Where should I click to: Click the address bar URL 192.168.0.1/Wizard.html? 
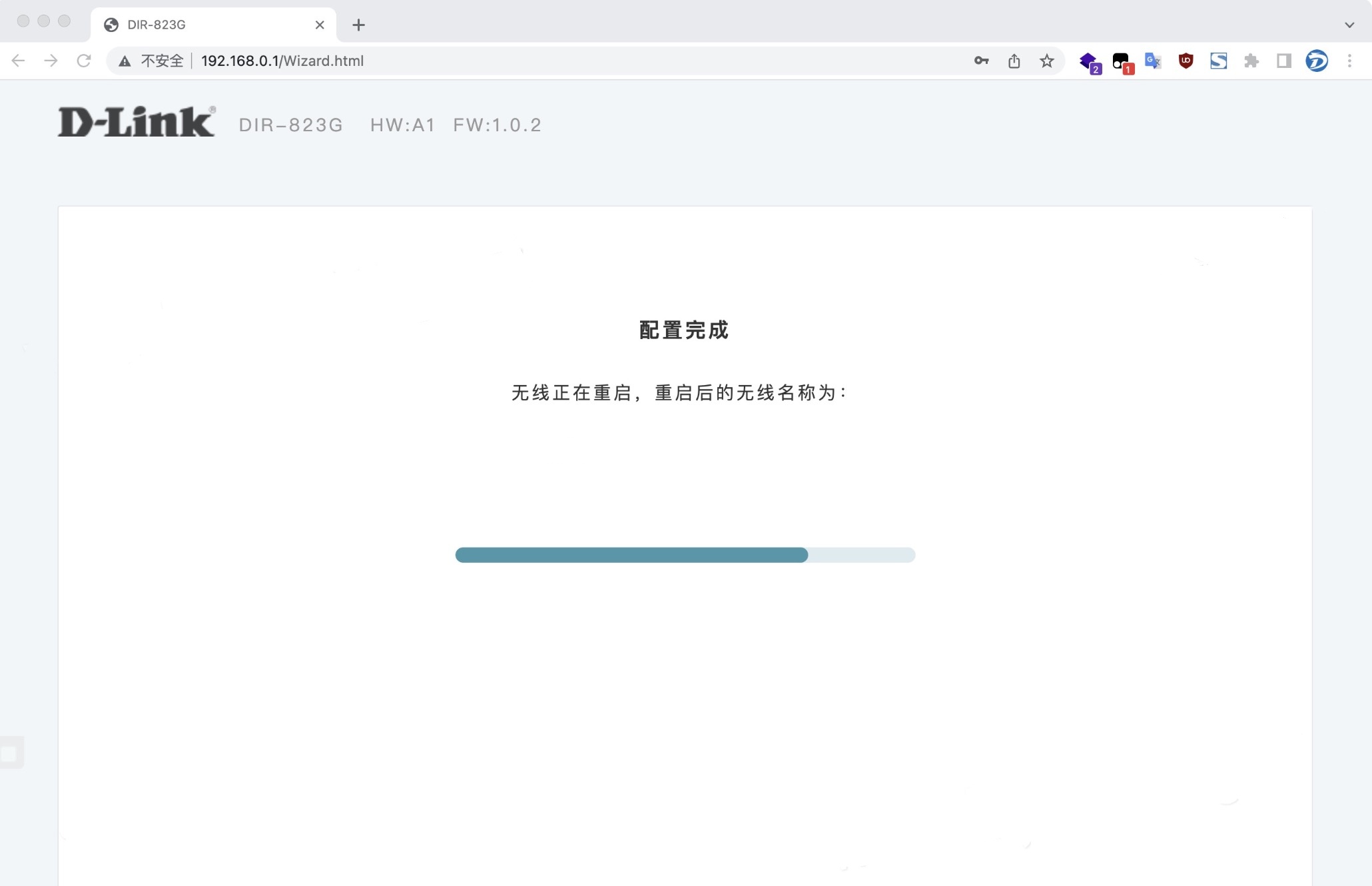point(282,61)
